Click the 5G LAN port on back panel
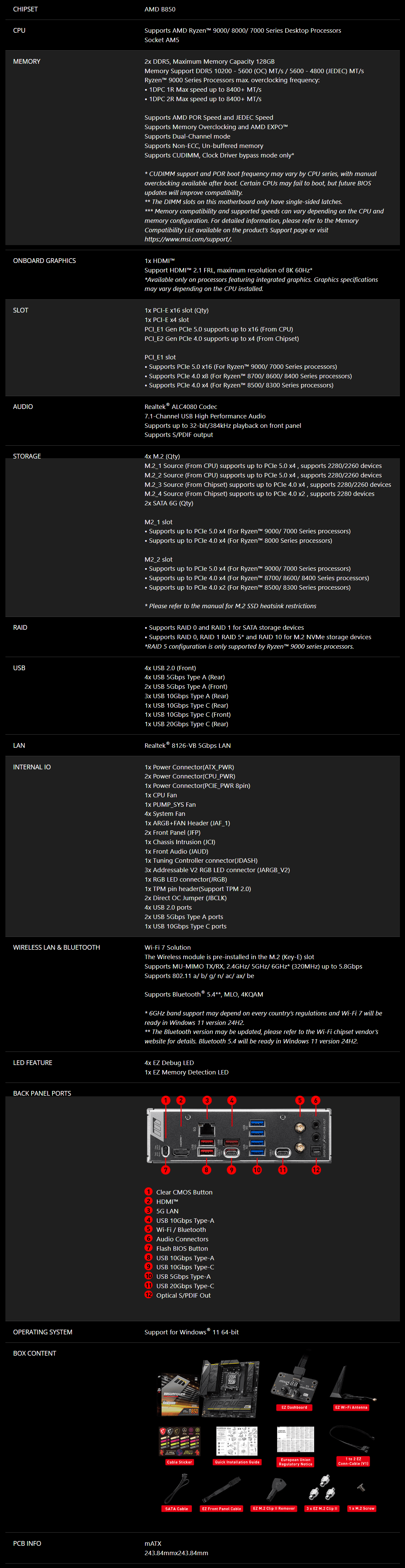405x1568 pixels. coord(207,1131)
